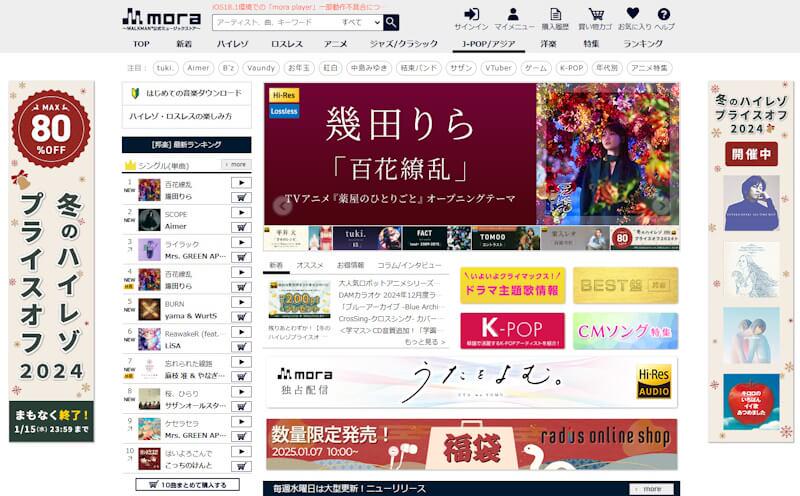This screenshot has height=496, width=800.
Task: Switch to the コラム/インタビュー tab
Action: (409, 265)
